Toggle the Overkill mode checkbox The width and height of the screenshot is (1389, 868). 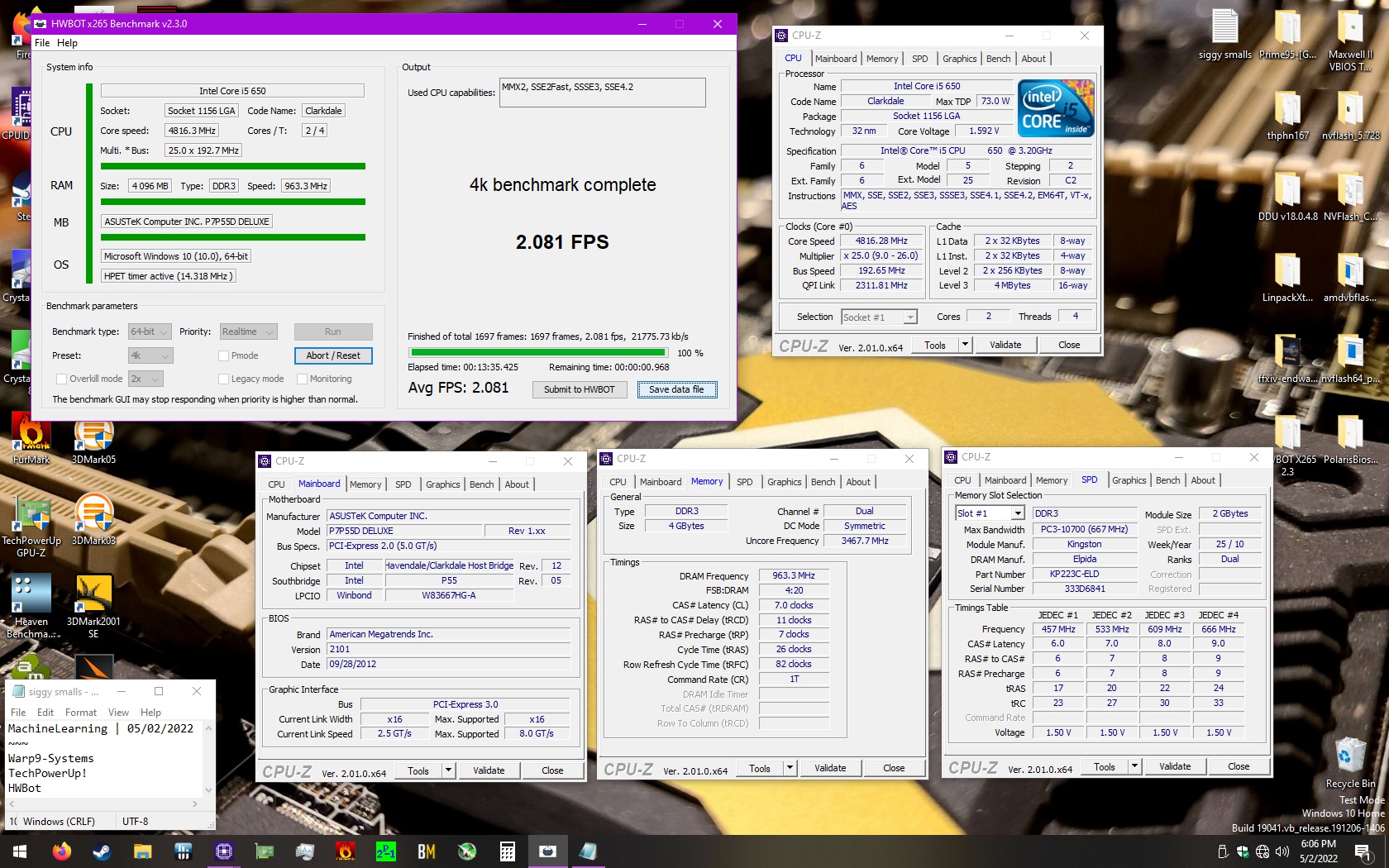click(x=61, y=379)
